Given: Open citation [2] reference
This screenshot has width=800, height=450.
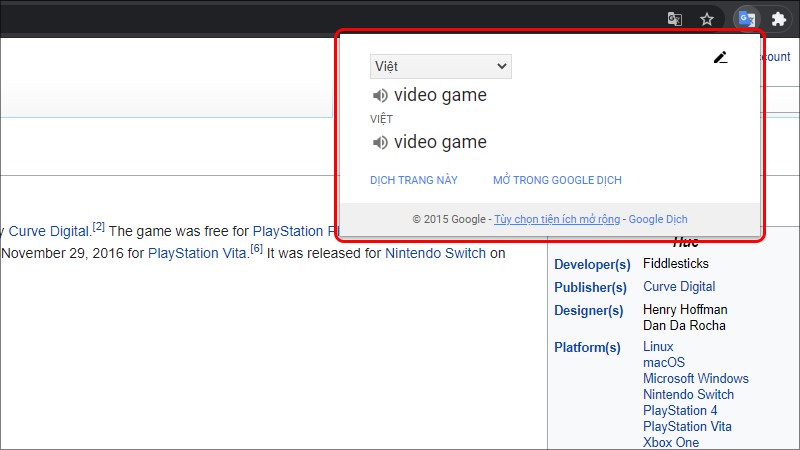Looking at the screenshot, I should click(x=98, y=227).
